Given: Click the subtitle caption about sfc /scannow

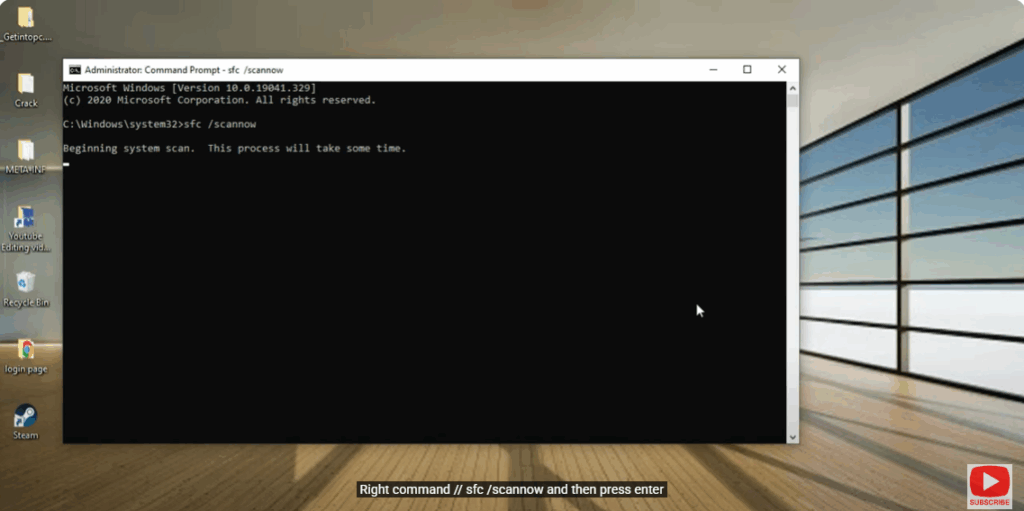Looking at the screenshot, I should [511, 490].
